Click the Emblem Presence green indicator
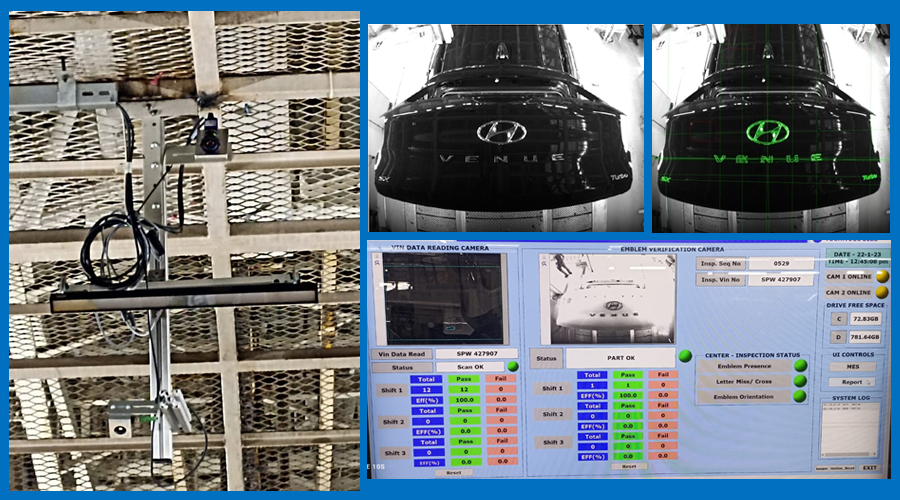Screen dimensions: 900x500 [x=800, y=366]
